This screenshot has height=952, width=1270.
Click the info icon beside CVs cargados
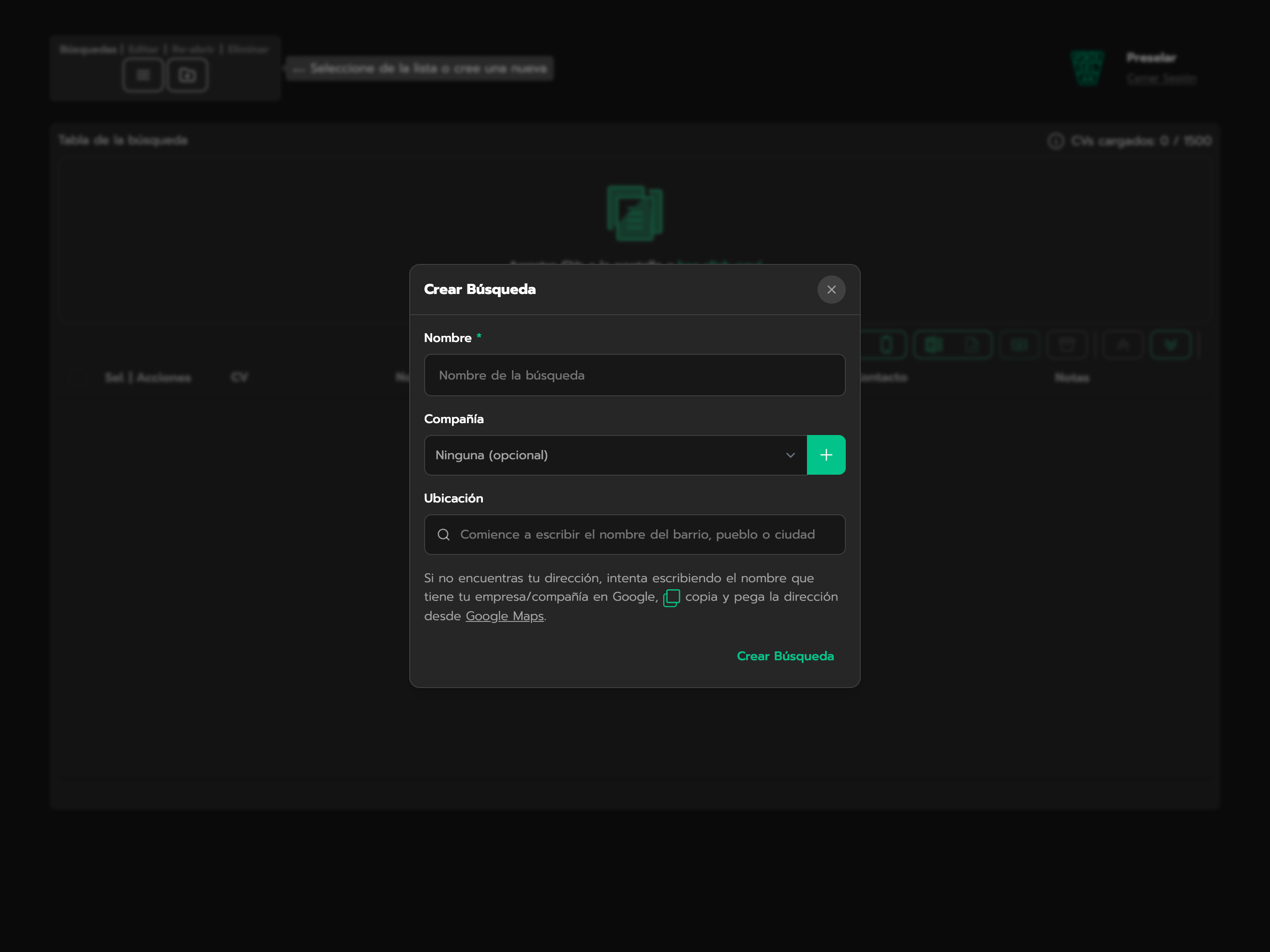coord(1055,141)
